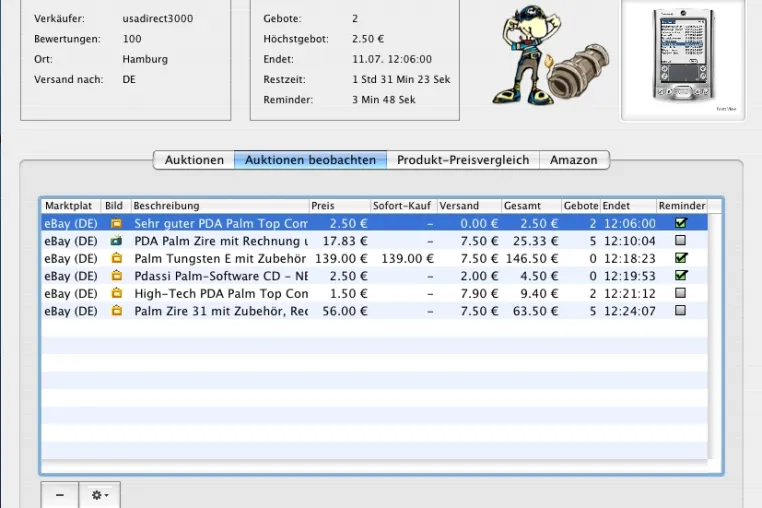Click seller name usadirect3000
This screenshot has height=508, width=762.
click(x=158, y=18)
